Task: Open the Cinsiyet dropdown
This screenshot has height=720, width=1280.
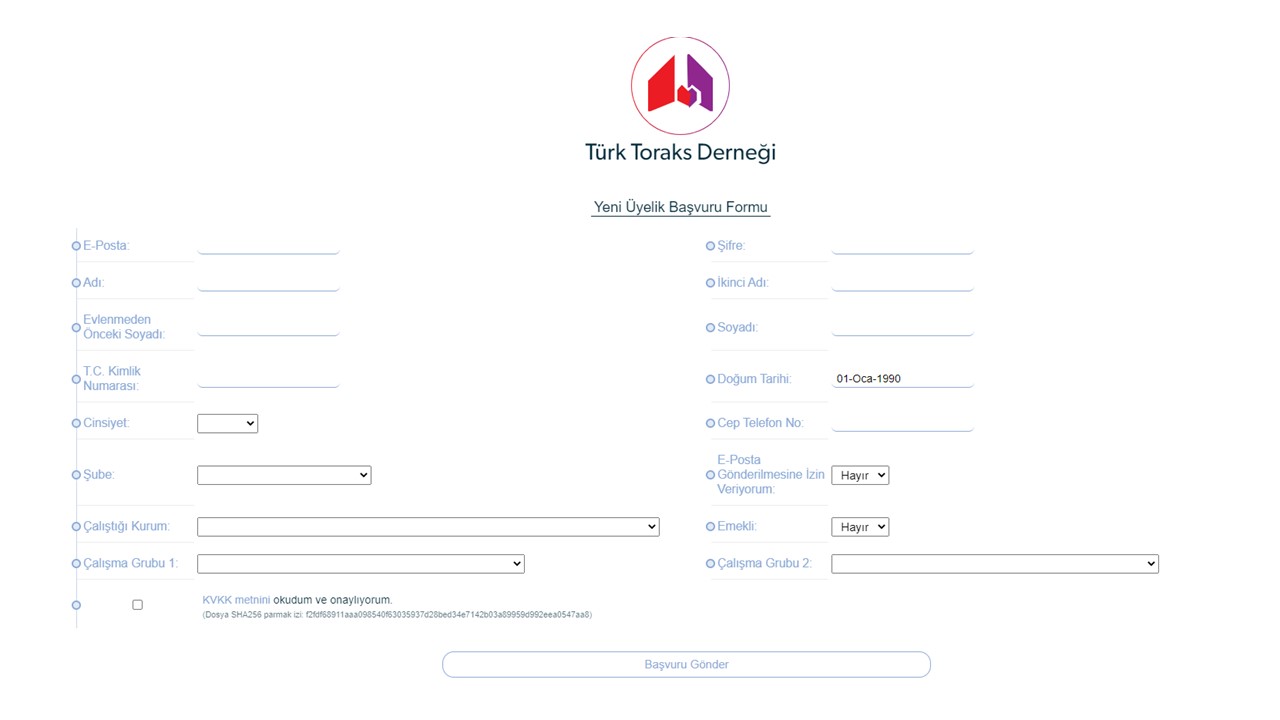Action: point(227,424)
